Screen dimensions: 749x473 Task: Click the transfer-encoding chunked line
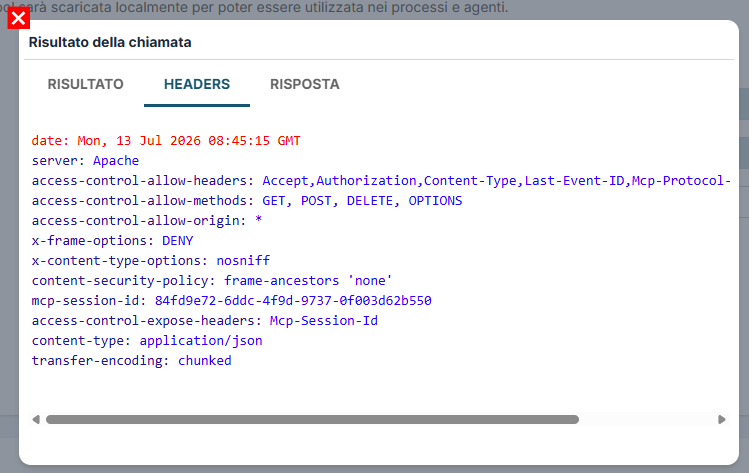click(x=132, y=361)
